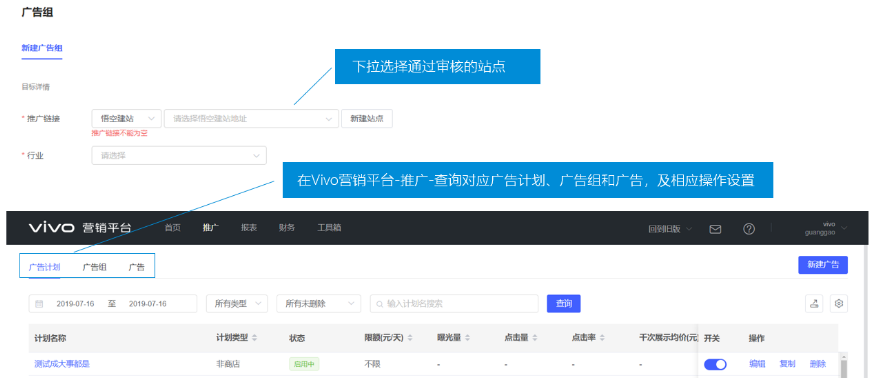Image resolution: width=869 pixels, height=392 pixels.
Task: Click 编辑 for 测试成大事都是
Action: (757, 364)
